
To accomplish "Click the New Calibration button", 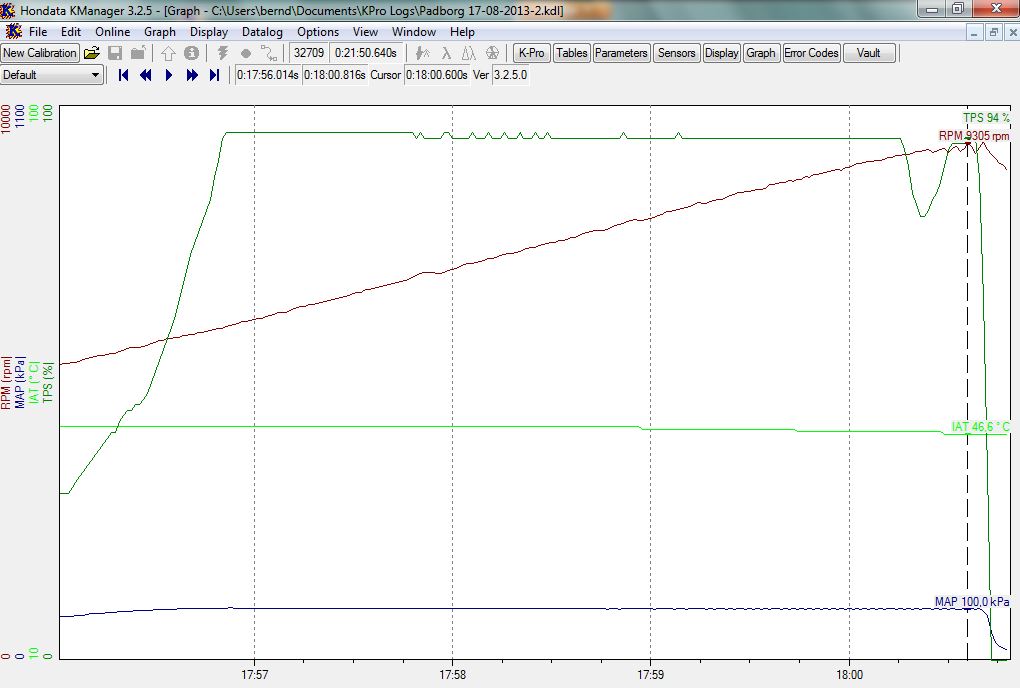I will [x=40, y=53].
